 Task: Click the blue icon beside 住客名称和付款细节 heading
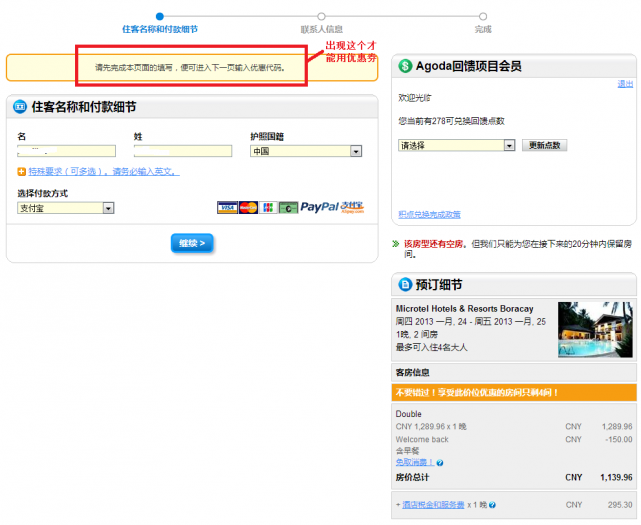click(20, 107)
